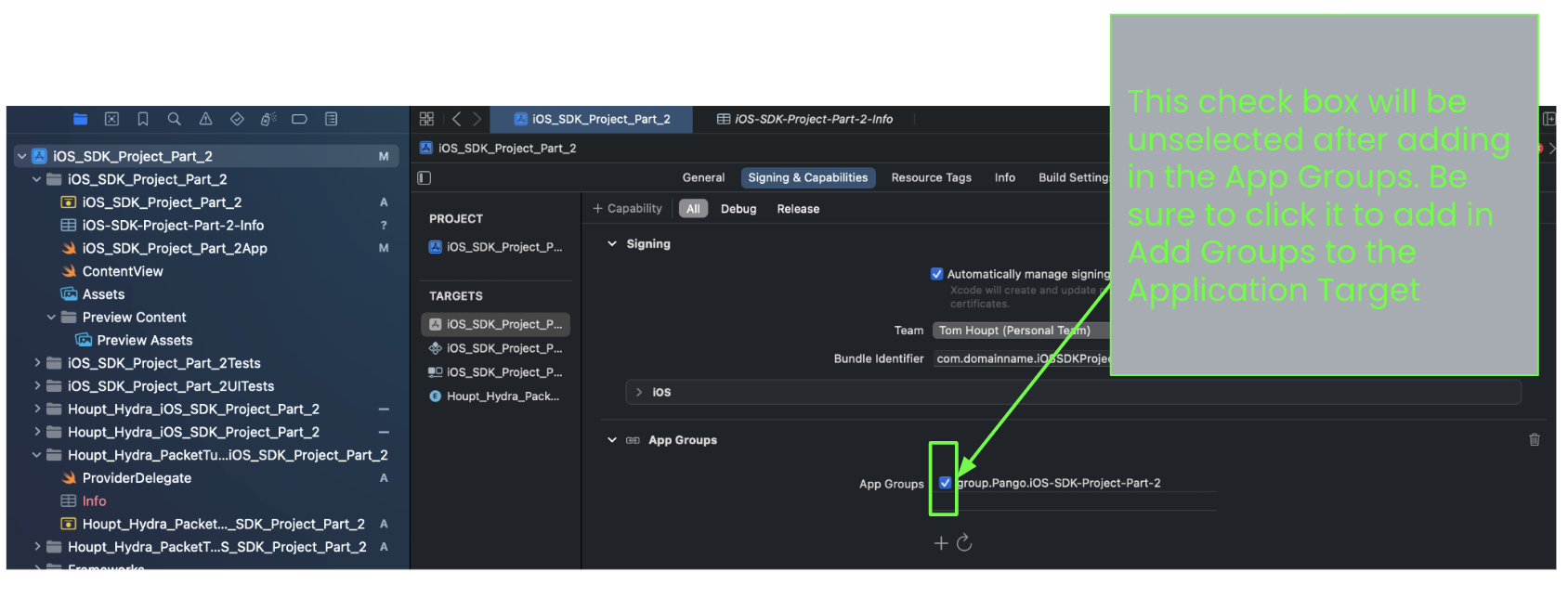
Task: Uncheck the group.Pango.iOS-SDK-Project-Part-2 checkbox
Action: [945, 483]
